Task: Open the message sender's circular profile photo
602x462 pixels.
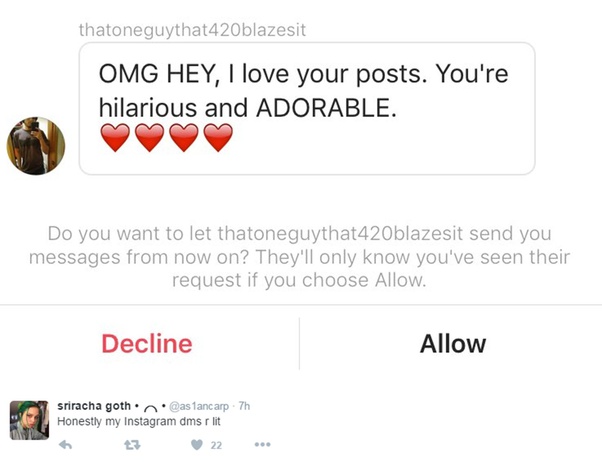Action: point(36,146)
